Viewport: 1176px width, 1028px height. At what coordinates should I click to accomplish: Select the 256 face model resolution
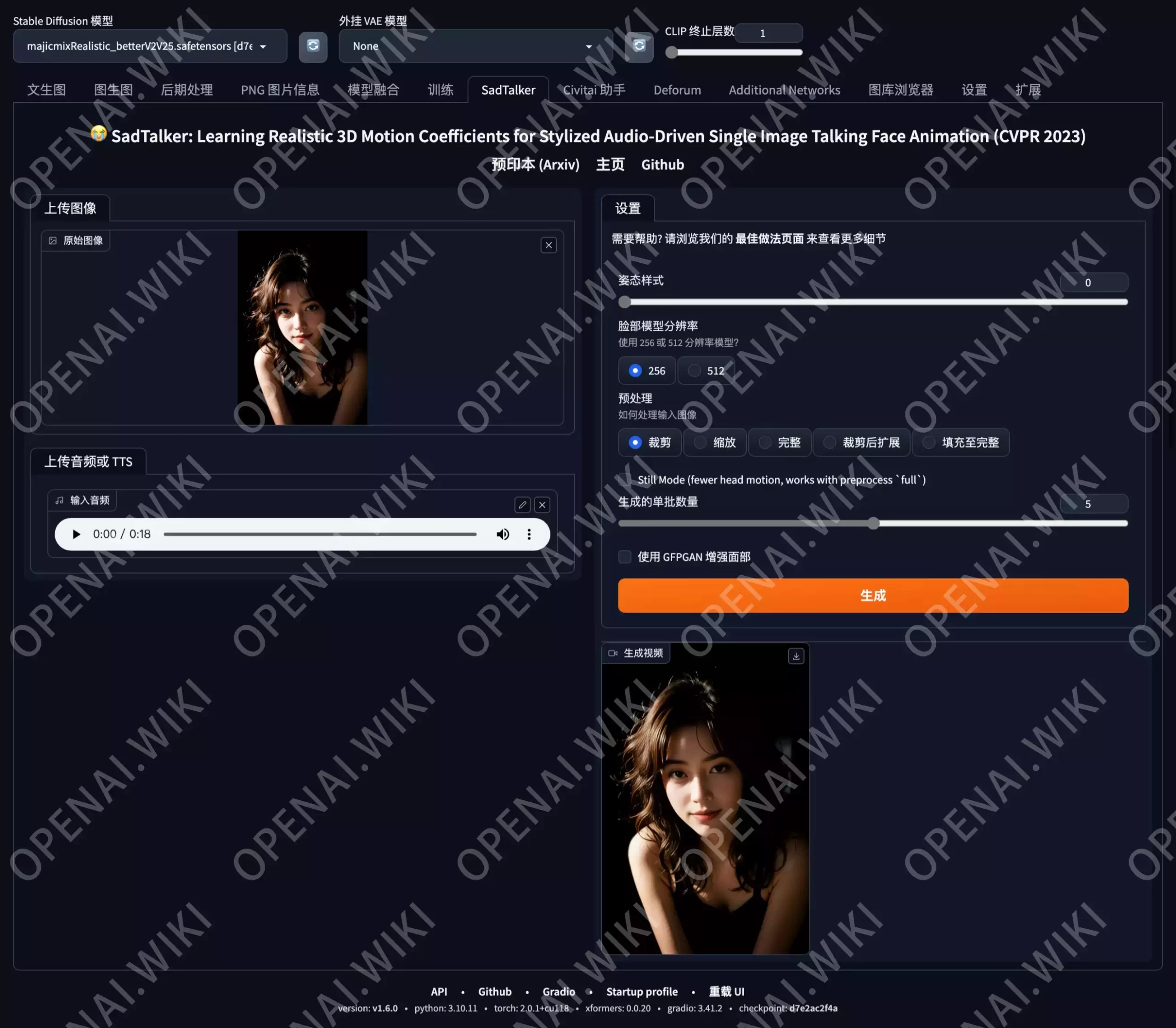click(646, 371)
